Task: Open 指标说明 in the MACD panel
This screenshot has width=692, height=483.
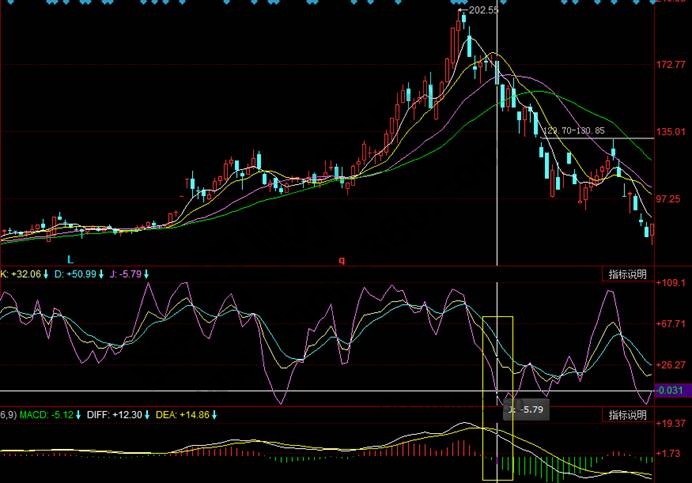Action: click(x=627, y=414)
